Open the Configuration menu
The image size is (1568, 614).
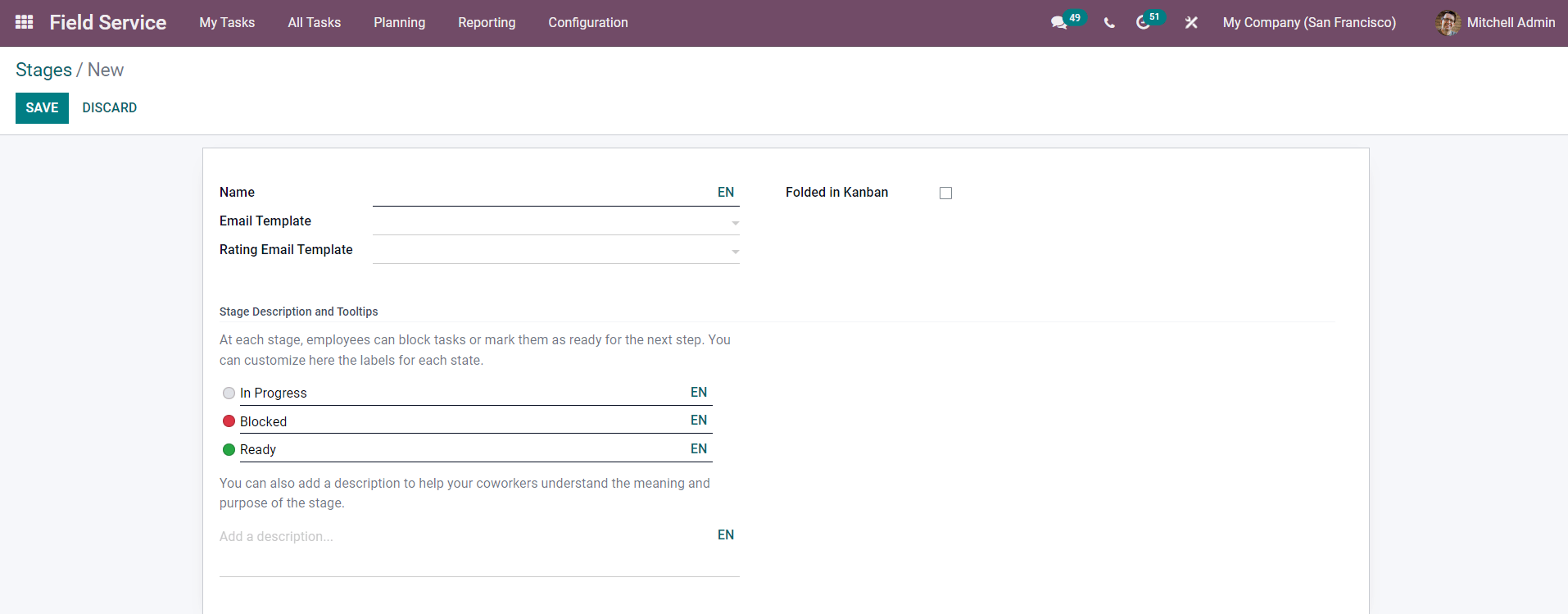point(588,23)
